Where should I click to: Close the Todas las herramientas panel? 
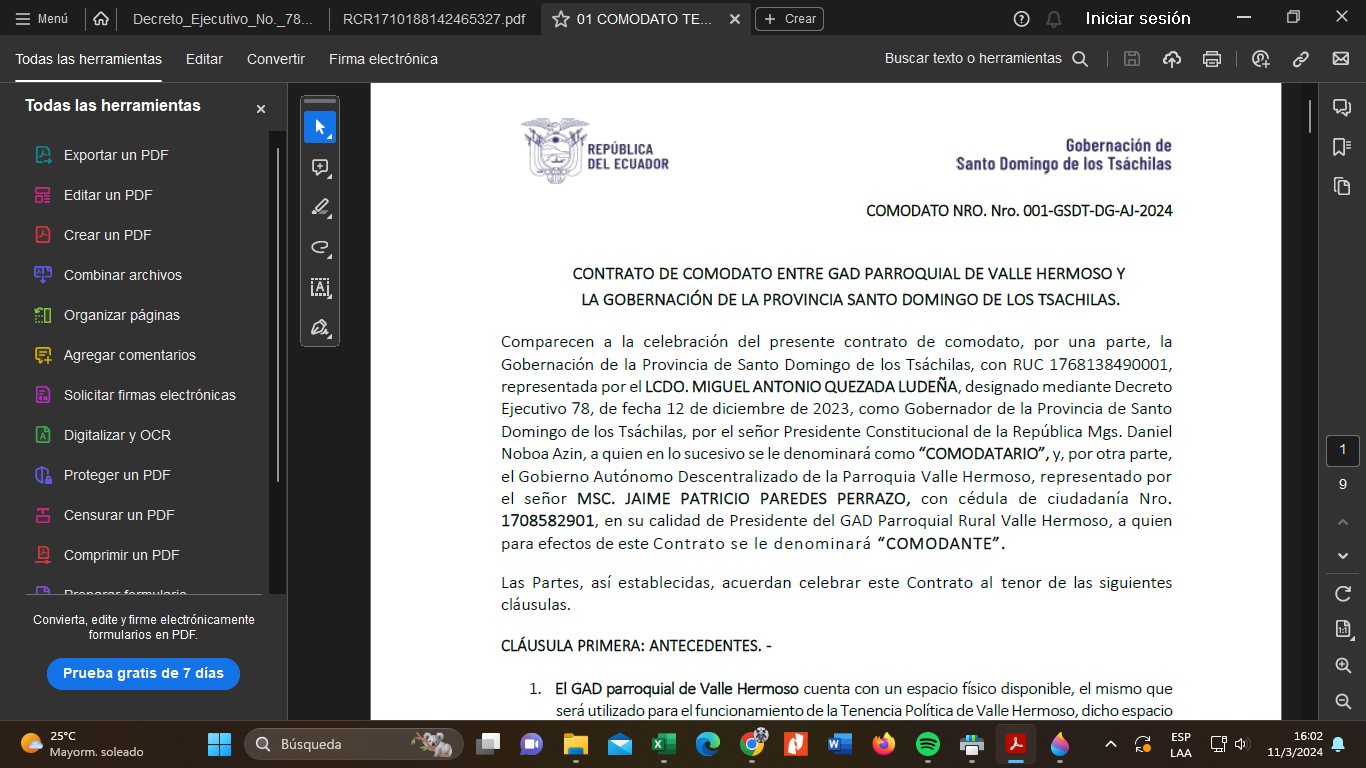[261, 109]
